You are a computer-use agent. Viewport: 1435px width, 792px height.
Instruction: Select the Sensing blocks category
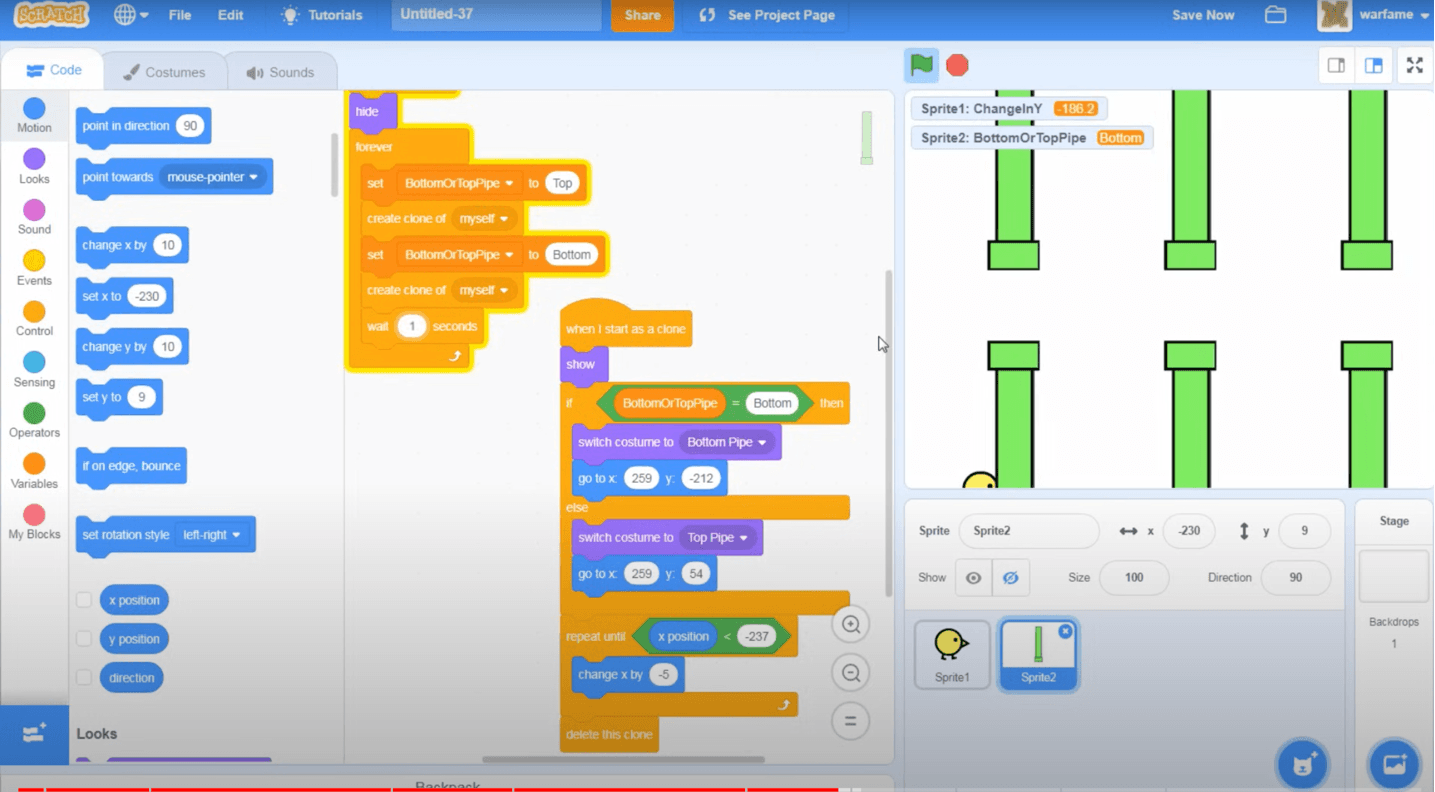[34, 370]
